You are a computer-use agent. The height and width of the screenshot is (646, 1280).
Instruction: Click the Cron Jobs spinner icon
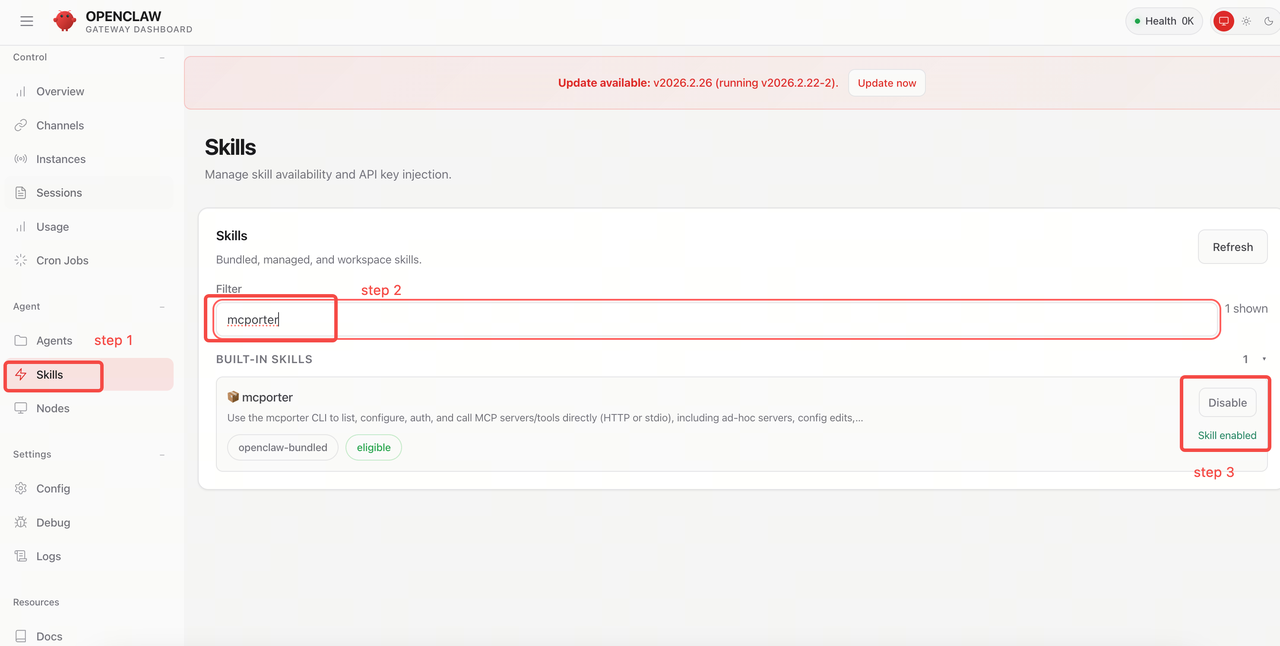pos(21,260)
